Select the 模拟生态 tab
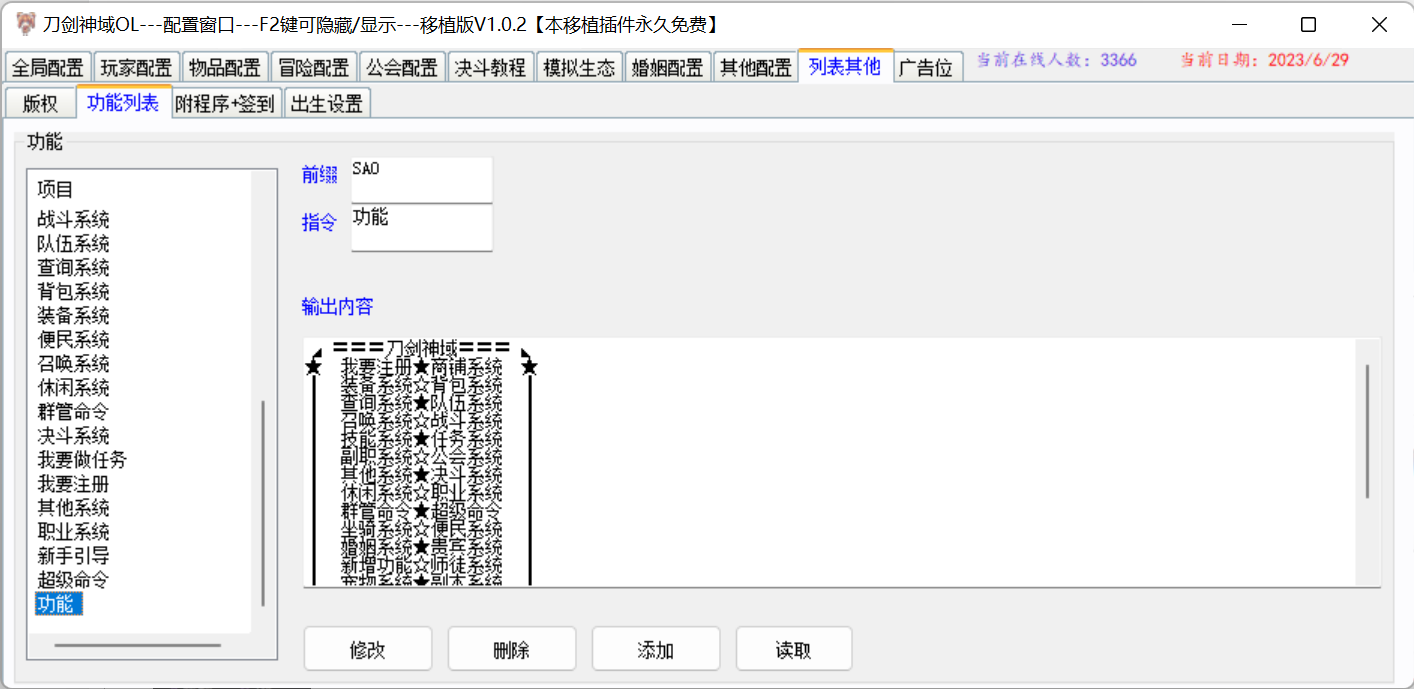 (x=579, y=67)
